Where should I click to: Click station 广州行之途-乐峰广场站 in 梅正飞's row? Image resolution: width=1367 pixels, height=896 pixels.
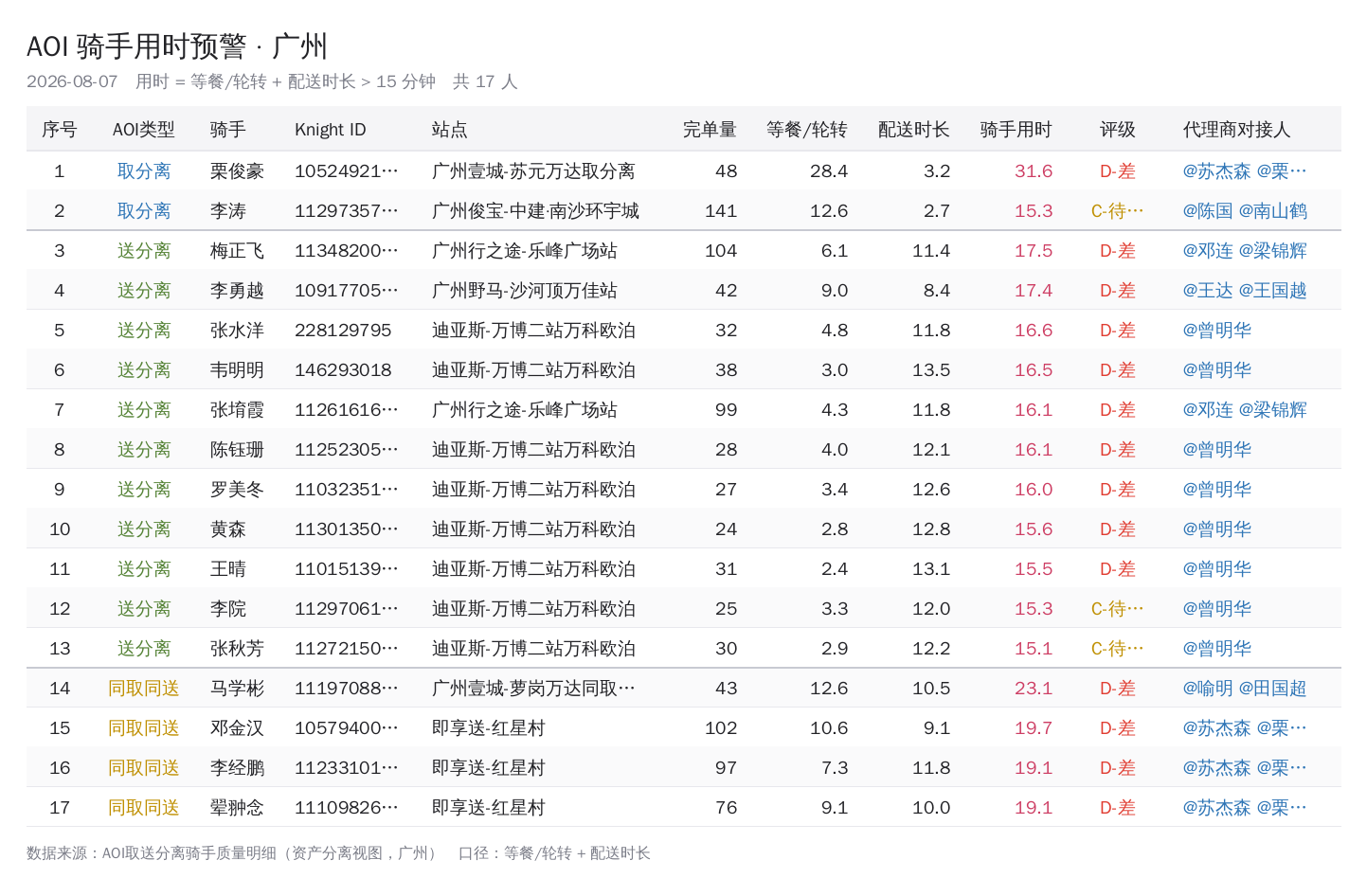525,251
